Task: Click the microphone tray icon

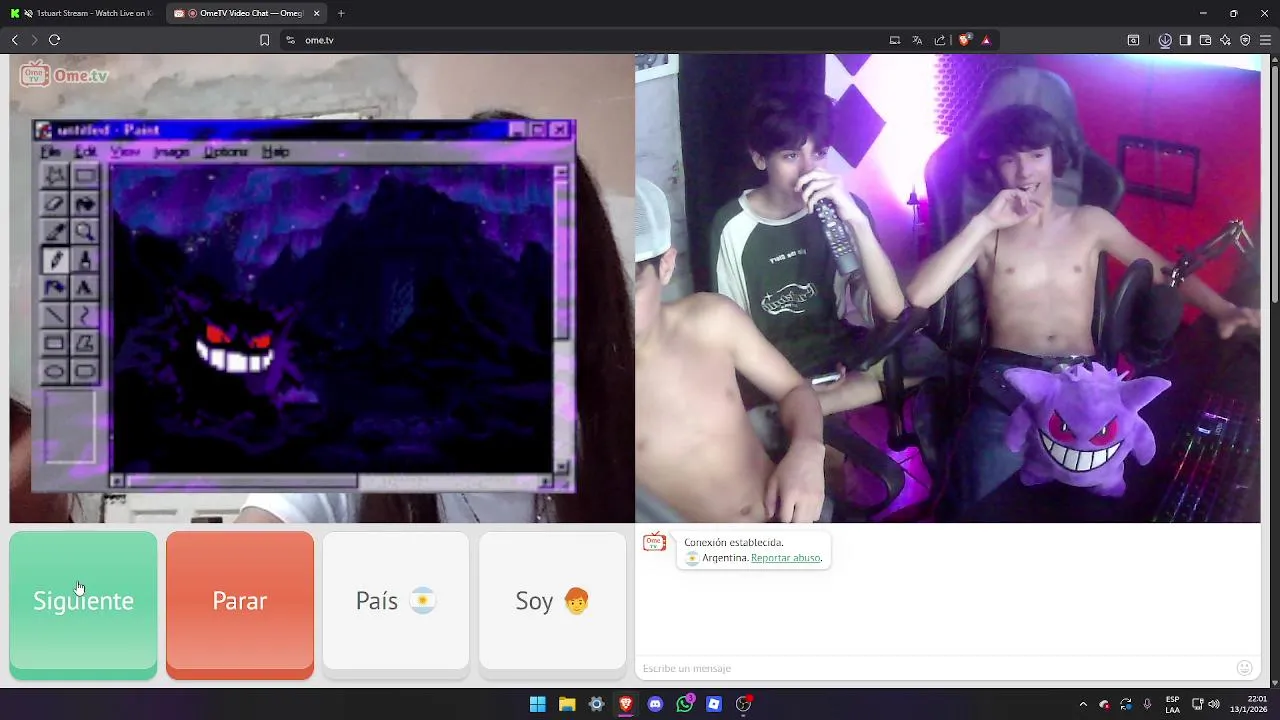Action: tap(1147, 704)
